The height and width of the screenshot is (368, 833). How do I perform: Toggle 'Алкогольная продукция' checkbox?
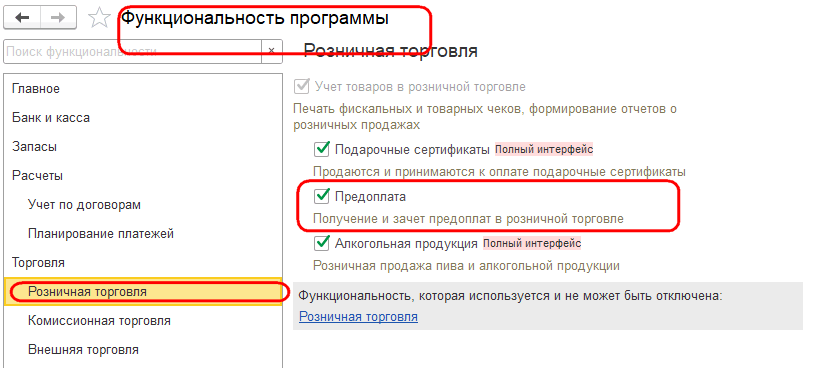(x=322, y=243)
